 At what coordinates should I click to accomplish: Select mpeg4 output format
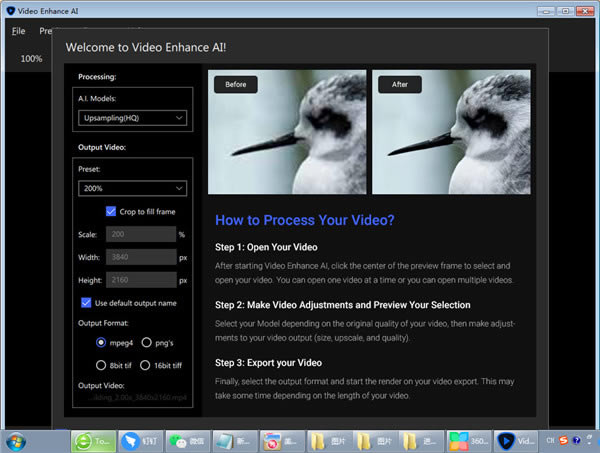101,342
